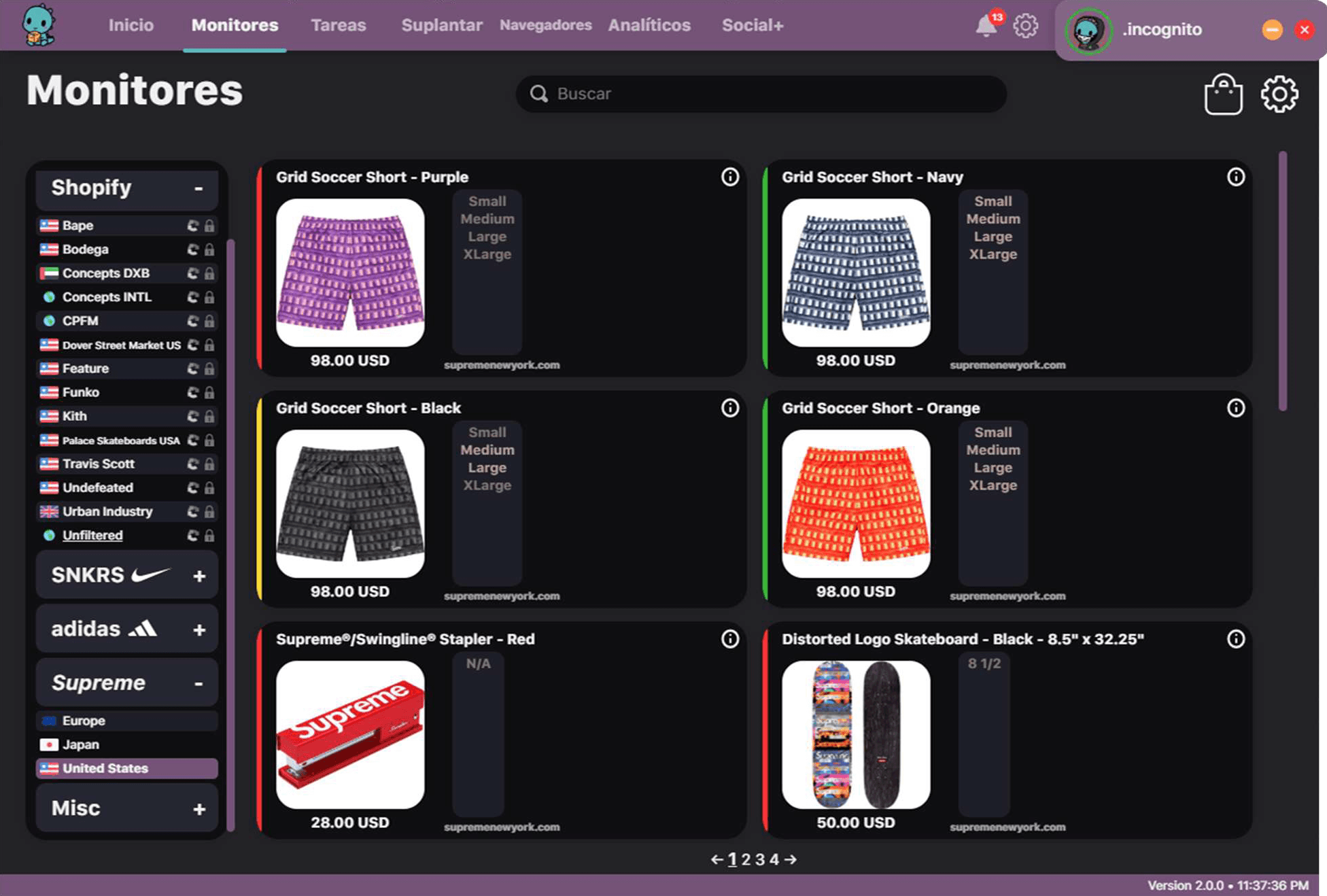Show info for Supreme Swingline Stapler - Red

click(729, 639)
